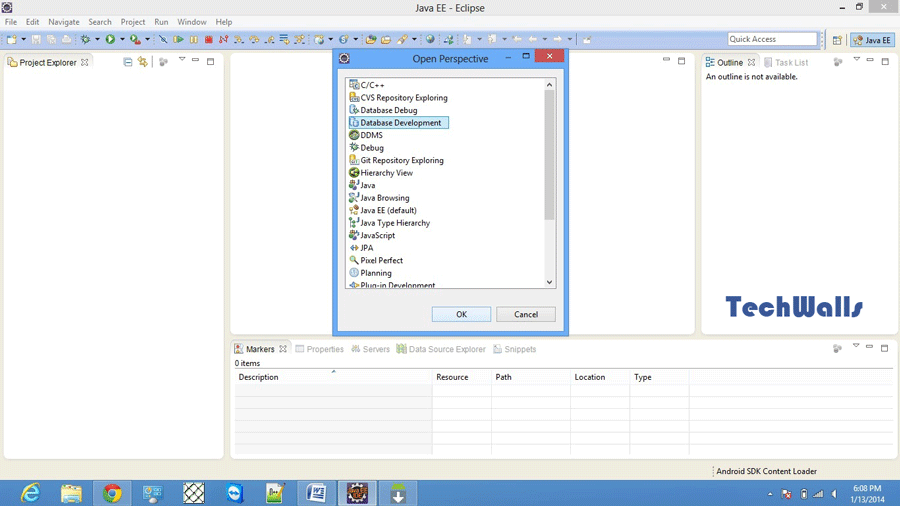Switch to the Java EE perspective button
Viewport: 900px width, 506px height.
(872, 40)
